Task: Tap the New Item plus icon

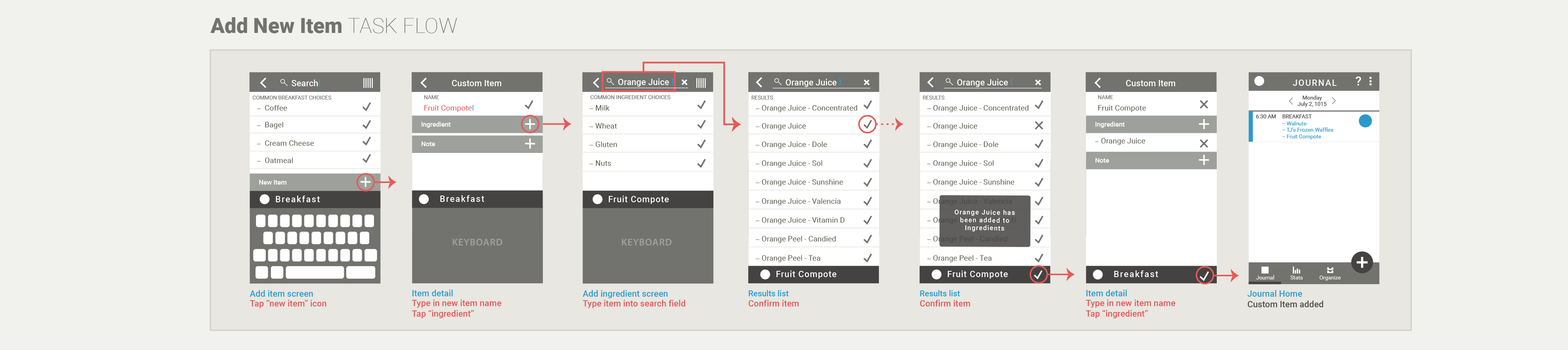Action: coord(365,182)
